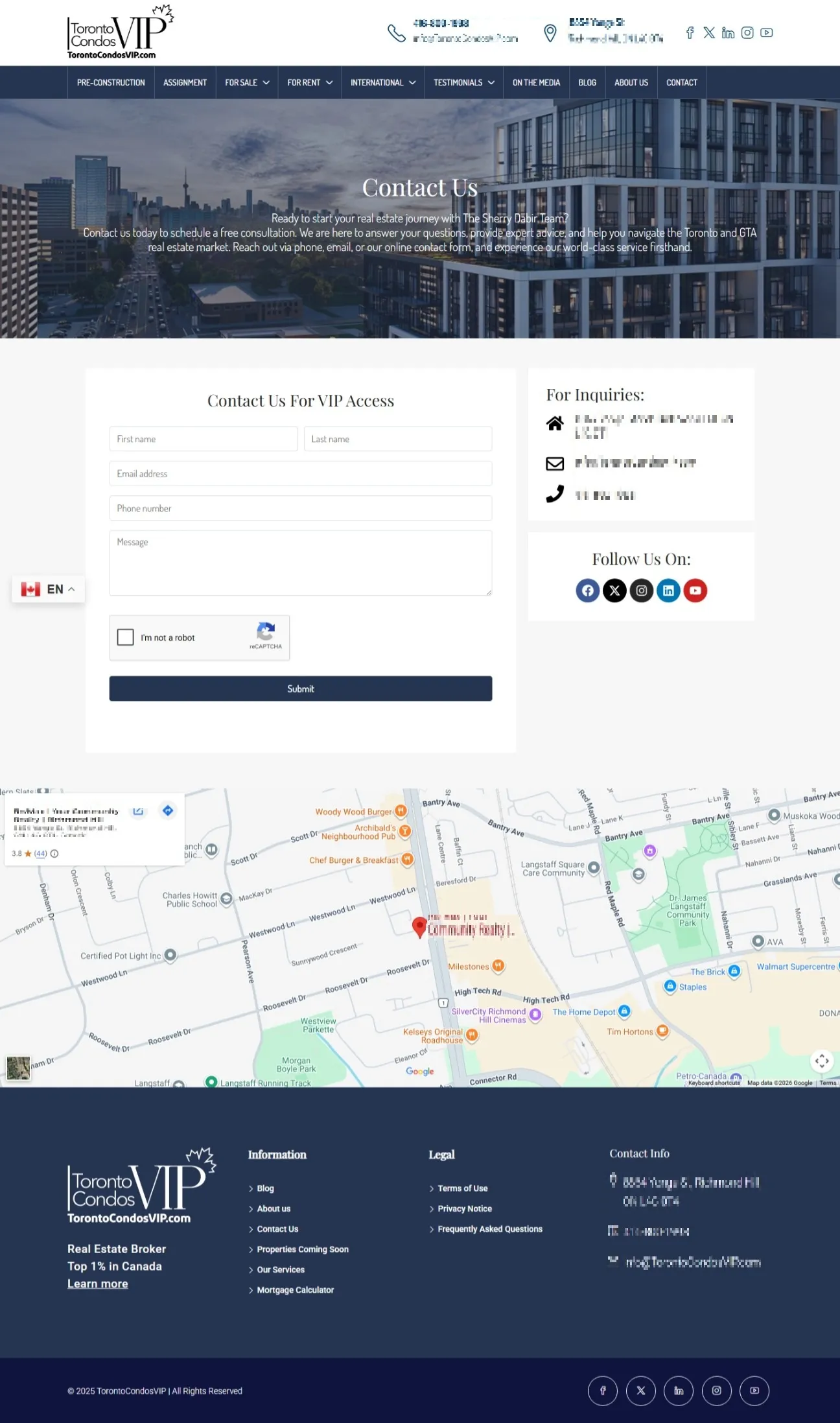The height and width of the screenshot is (1423, 840).
Task: Open footer Blog link under Information
Action: click(265, 1188)
